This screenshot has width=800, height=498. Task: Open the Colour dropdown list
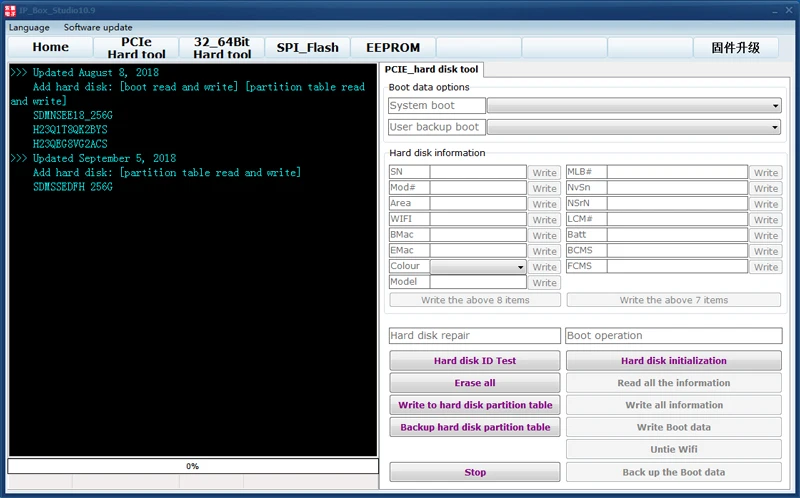click(x=478, y=267)
